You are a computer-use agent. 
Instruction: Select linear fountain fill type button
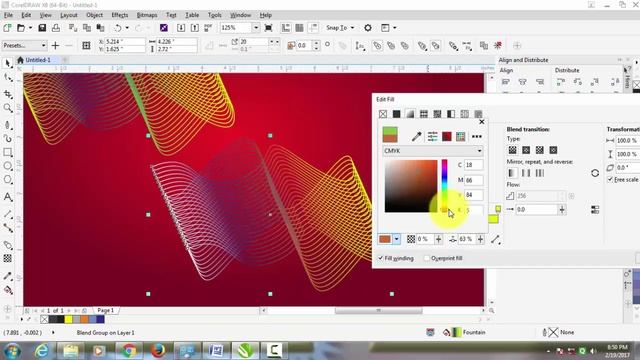pyautogui.click(x=512, y=150)
